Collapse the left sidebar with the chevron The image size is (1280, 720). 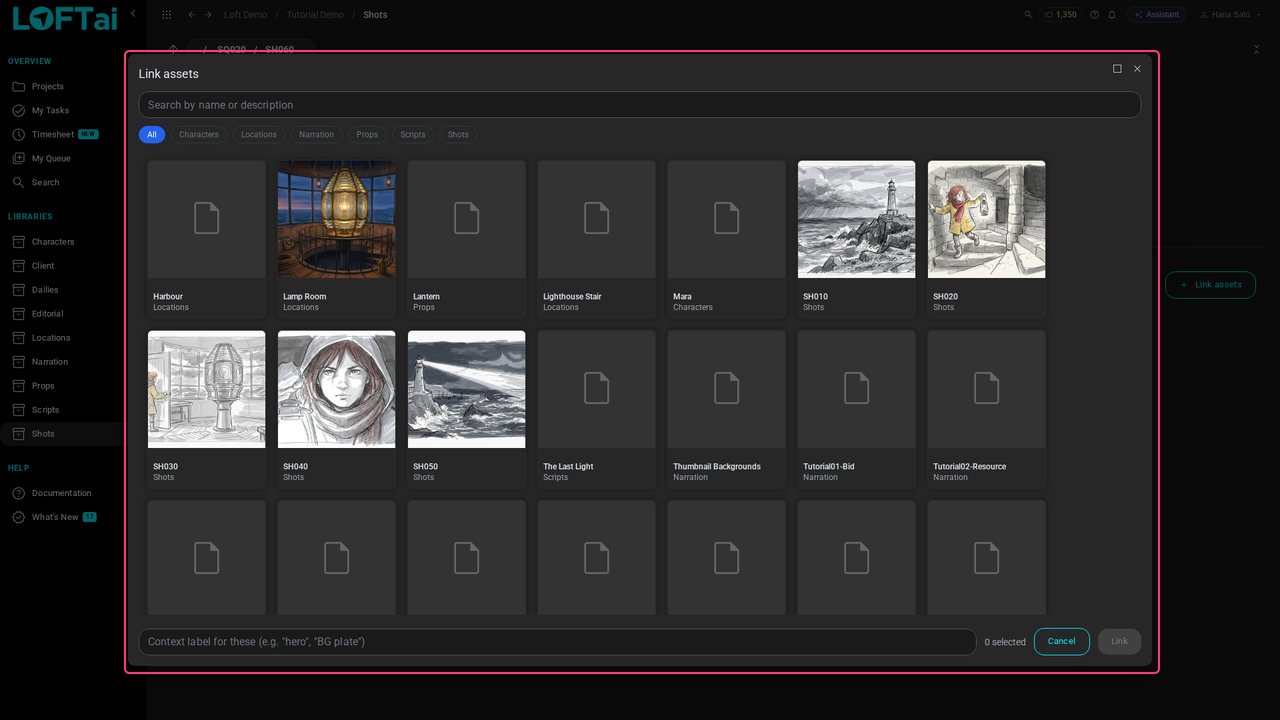click(x=133, y=14)
